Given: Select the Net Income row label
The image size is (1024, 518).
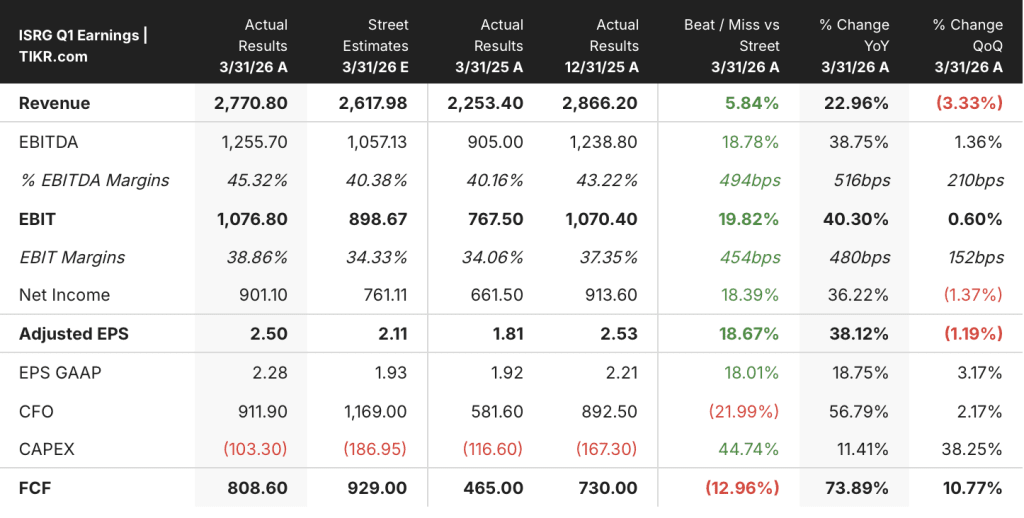Looking at the screenshot, I should [x=65, y=295].
